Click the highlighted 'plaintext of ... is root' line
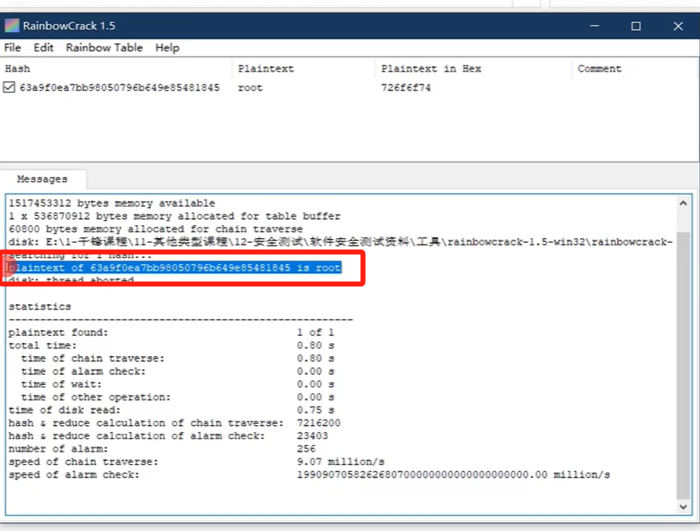Image resolution: width=700 pixels, height=531 pixels. 175,268
